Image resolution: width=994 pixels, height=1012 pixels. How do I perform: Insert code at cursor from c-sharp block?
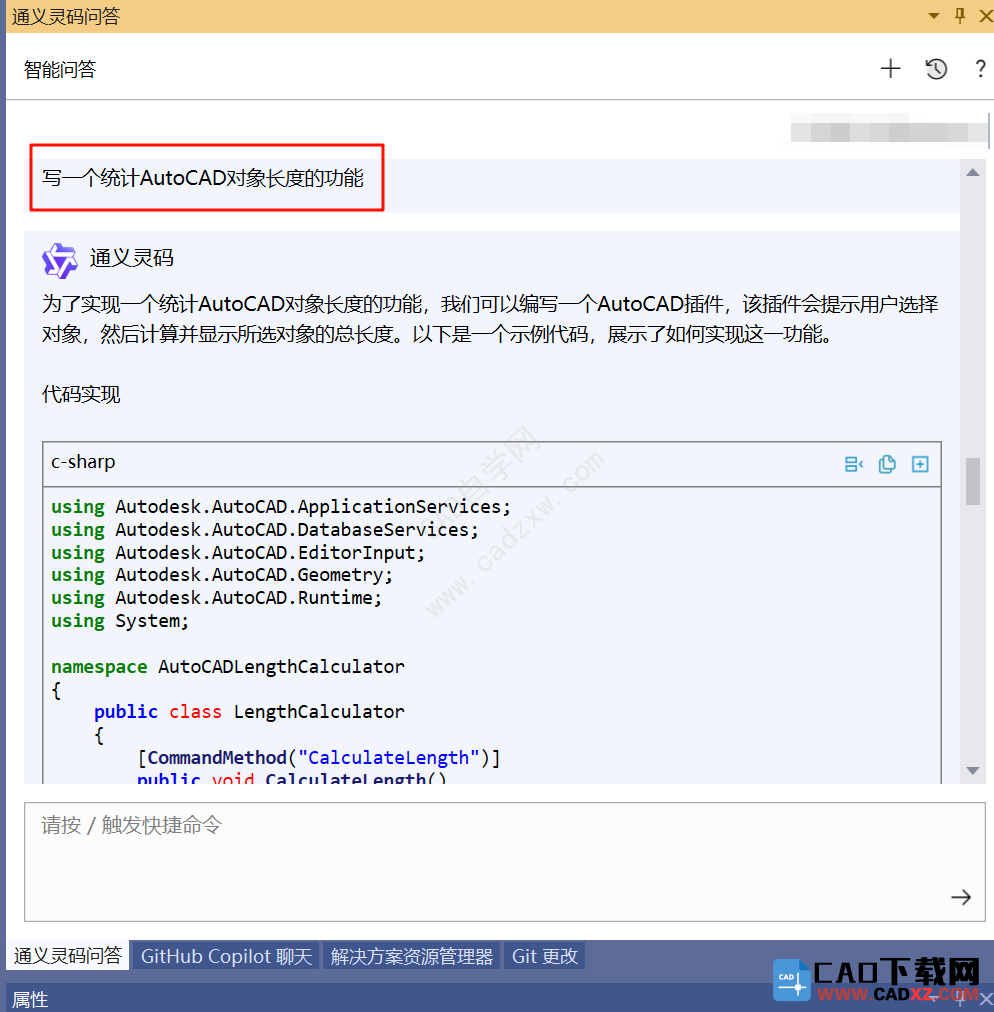pyautogui.click(x=854, y=464)
